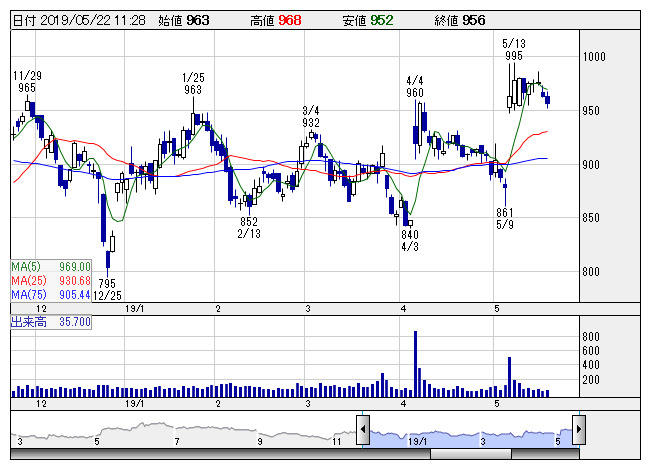The width and height of the screenshot is (652, 469).
Task: Click the 始値 963 header value
Action: pos(184,20)
